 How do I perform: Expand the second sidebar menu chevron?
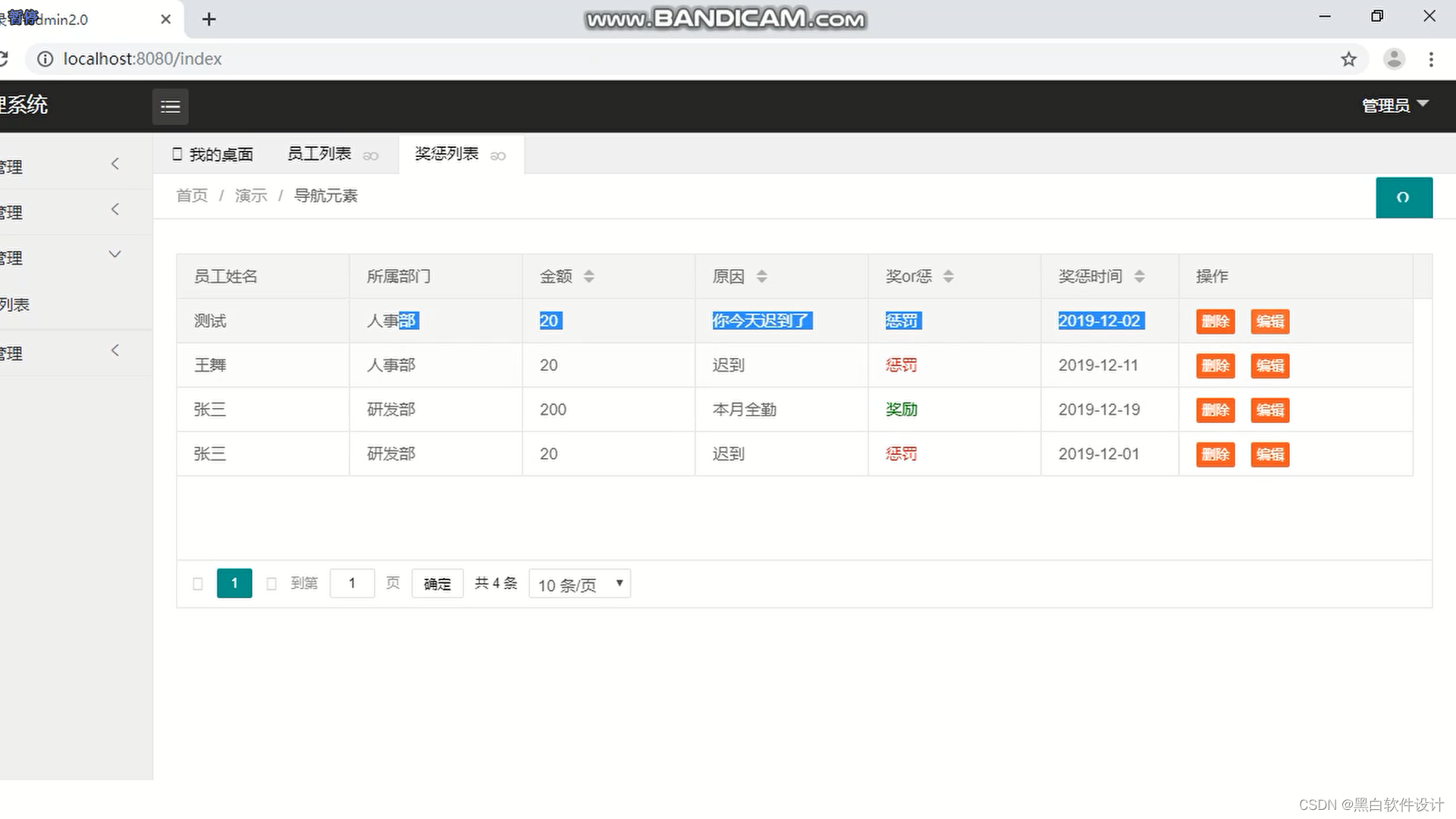(115, 209)
